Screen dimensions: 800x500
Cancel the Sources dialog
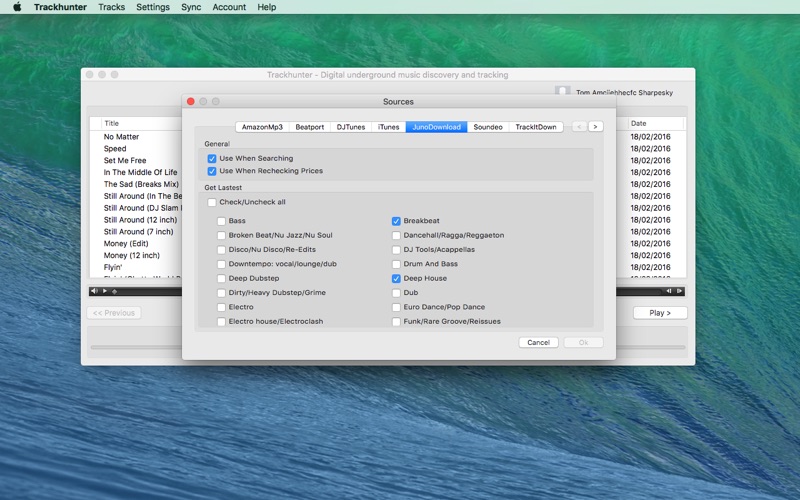tap(538, 342)
